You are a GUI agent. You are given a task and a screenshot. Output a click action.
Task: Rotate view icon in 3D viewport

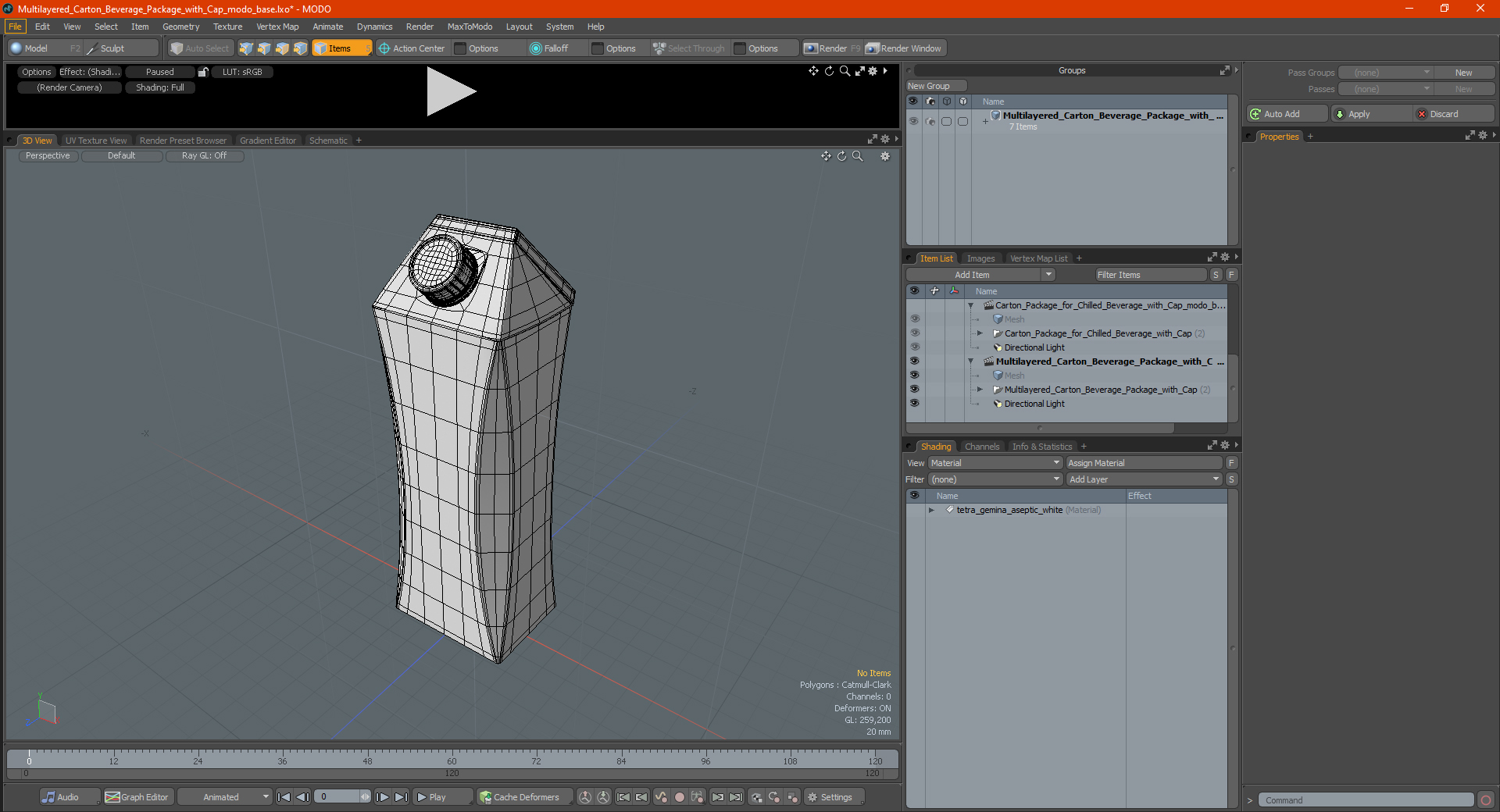pos(841,156)
